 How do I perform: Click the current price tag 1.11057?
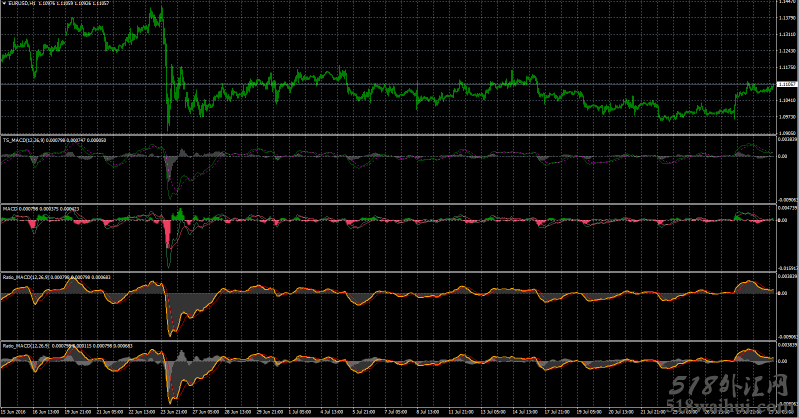click(x=787, y=84)
